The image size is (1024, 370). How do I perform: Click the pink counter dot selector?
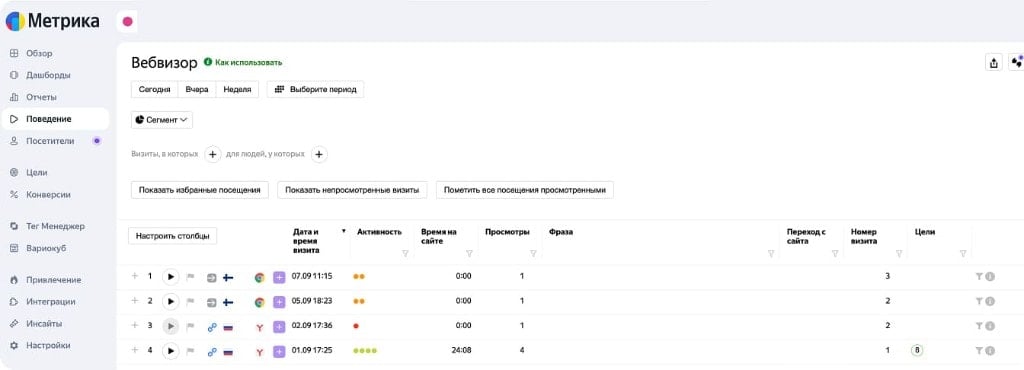tap(127, 22)
